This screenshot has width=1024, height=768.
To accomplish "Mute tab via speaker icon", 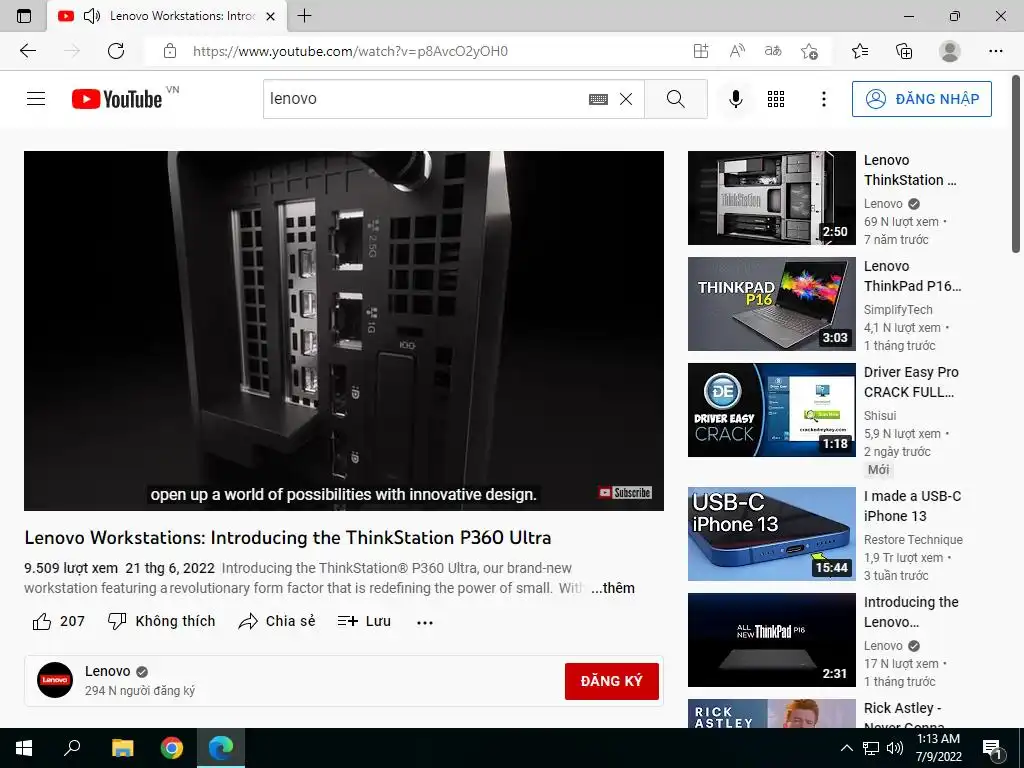I will point(91,16).
